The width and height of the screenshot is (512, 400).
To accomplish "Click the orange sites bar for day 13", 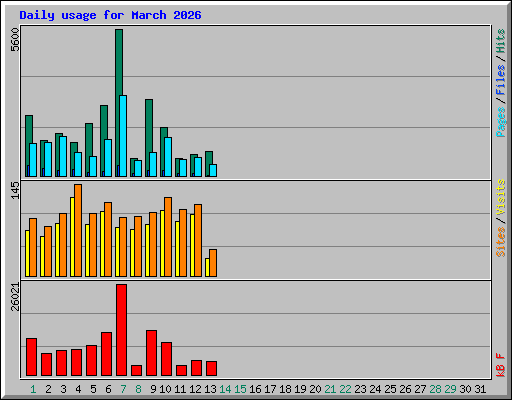I will click(213, 263).
